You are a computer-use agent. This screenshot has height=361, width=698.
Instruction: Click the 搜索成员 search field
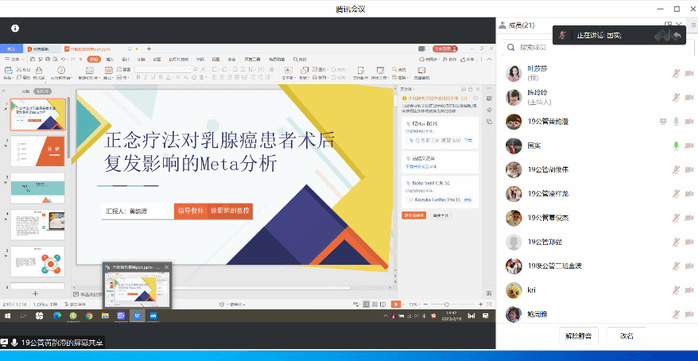598,47
